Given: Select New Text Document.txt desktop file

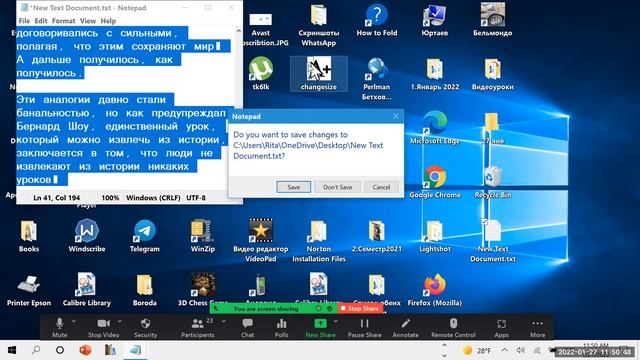Looking at the screenshot, I should pyautogui.click(x=492, y=241).
